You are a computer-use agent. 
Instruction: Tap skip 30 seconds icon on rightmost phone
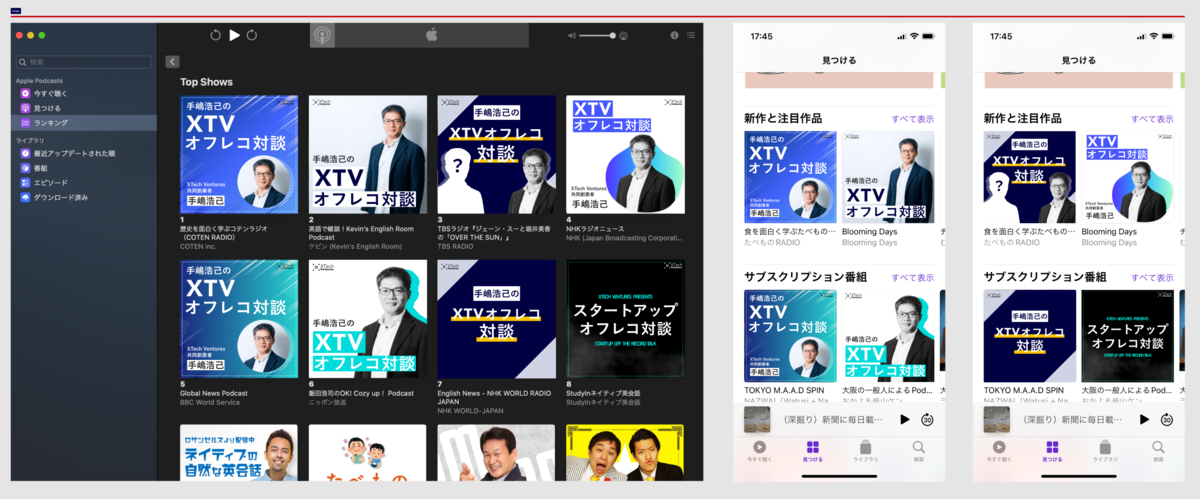point(1167,420)
